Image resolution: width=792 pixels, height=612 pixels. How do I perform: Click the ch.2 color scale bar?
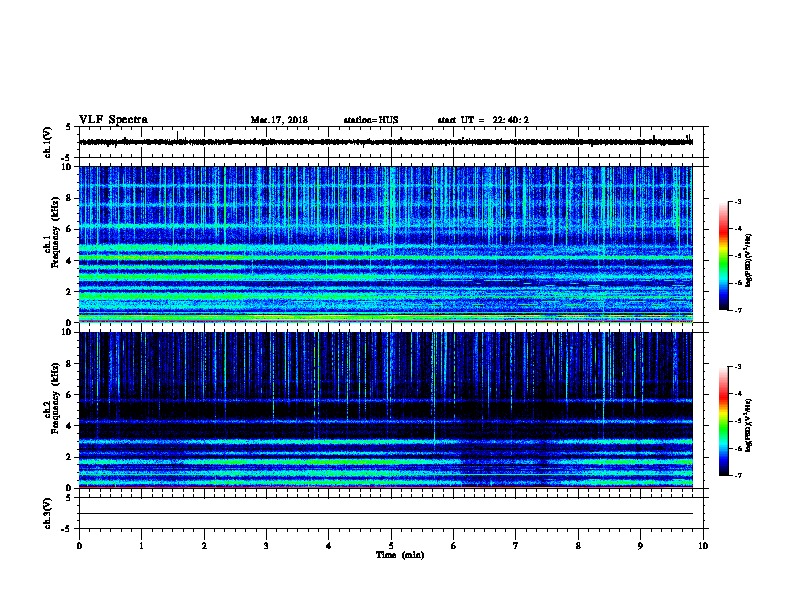point(723,421)
